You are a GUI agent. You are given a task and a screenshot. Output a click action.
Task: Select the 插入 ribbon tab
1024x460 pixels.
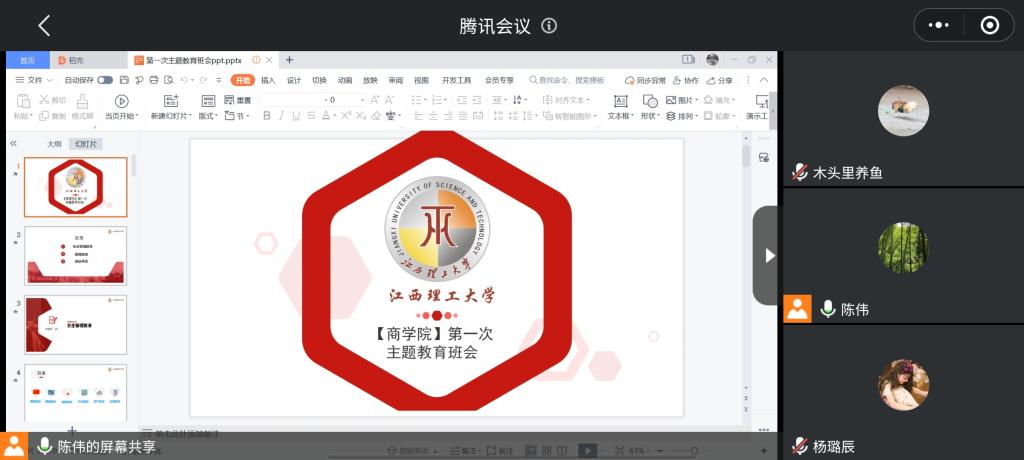coord(268,80)
